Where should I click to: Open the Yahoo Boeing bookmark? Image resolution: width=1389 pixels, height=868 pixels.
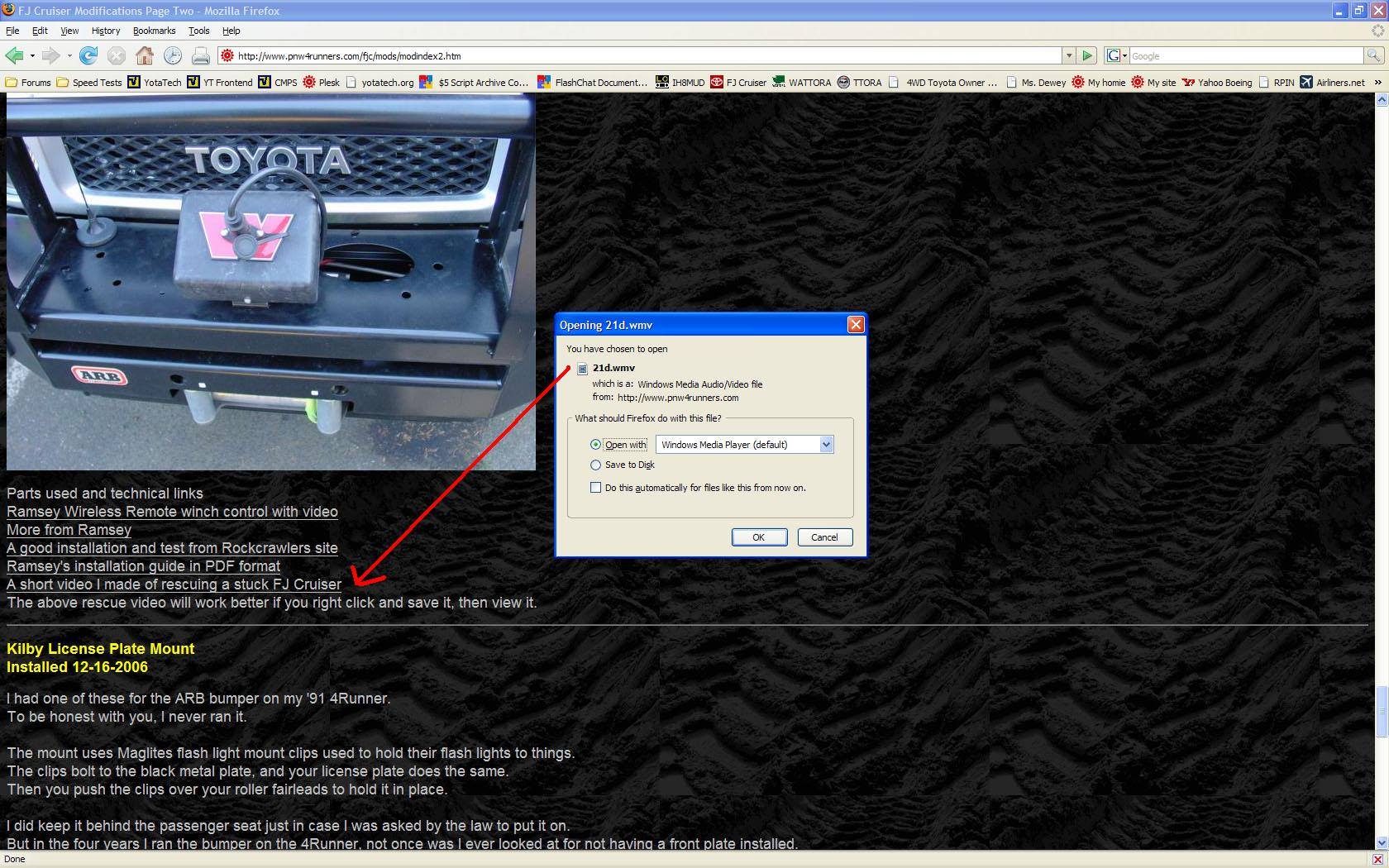[x=1217, y=82]
